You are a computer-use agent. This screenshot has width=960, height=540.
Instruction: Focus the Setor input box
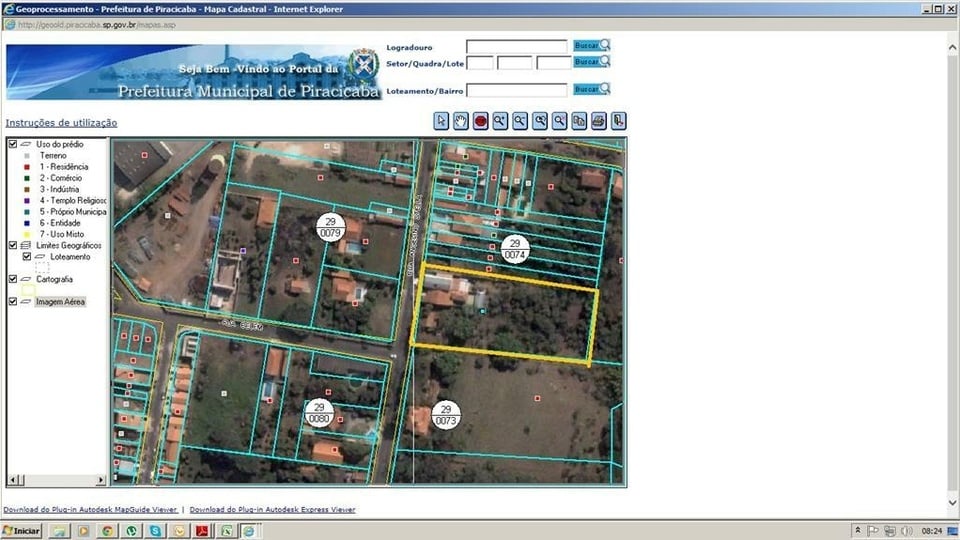click(x=480, y=63)
